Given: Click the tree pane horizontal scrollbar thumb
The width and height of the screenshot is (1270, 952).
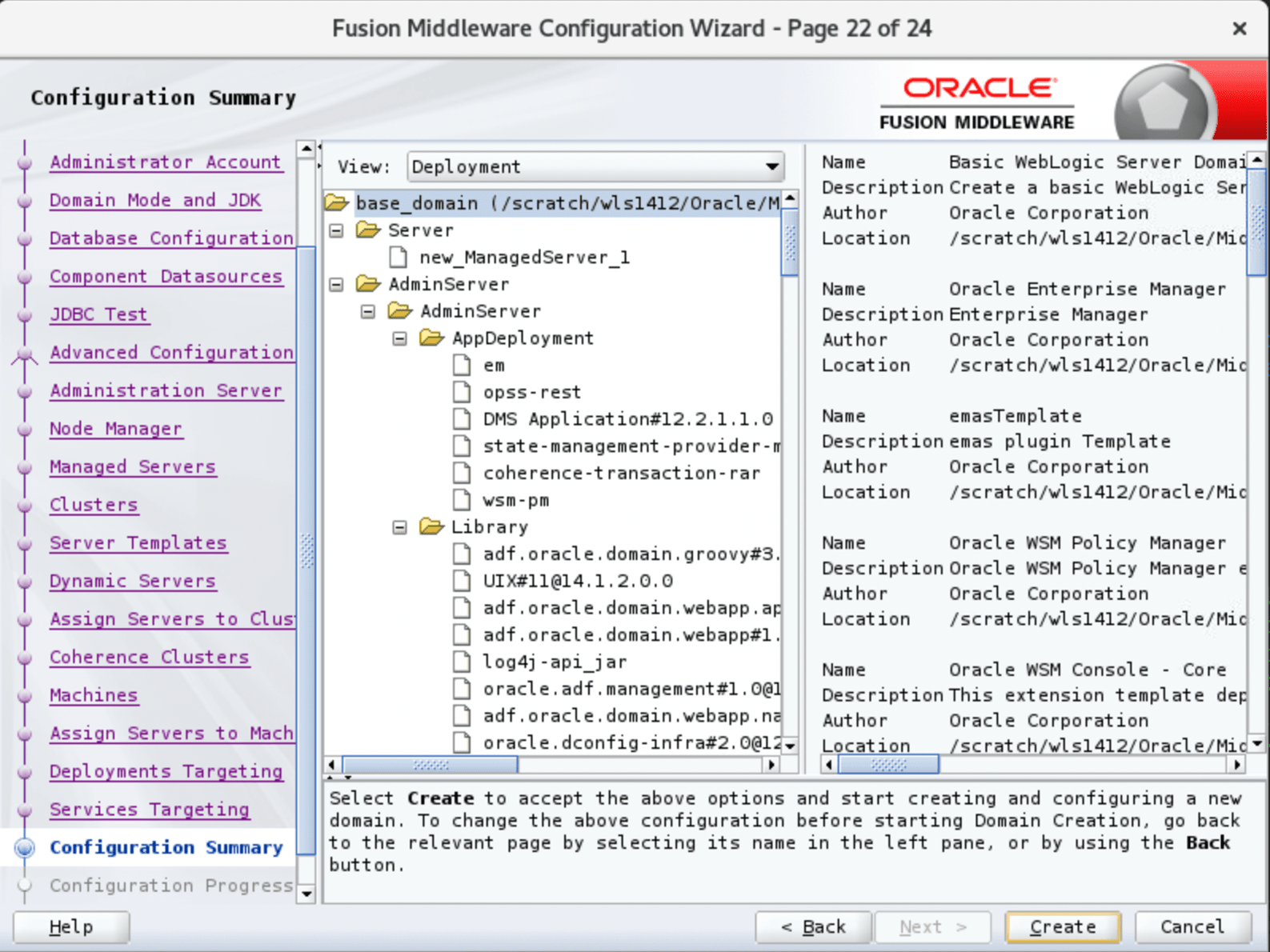Looking at the screenshot, I should (431, 765).
